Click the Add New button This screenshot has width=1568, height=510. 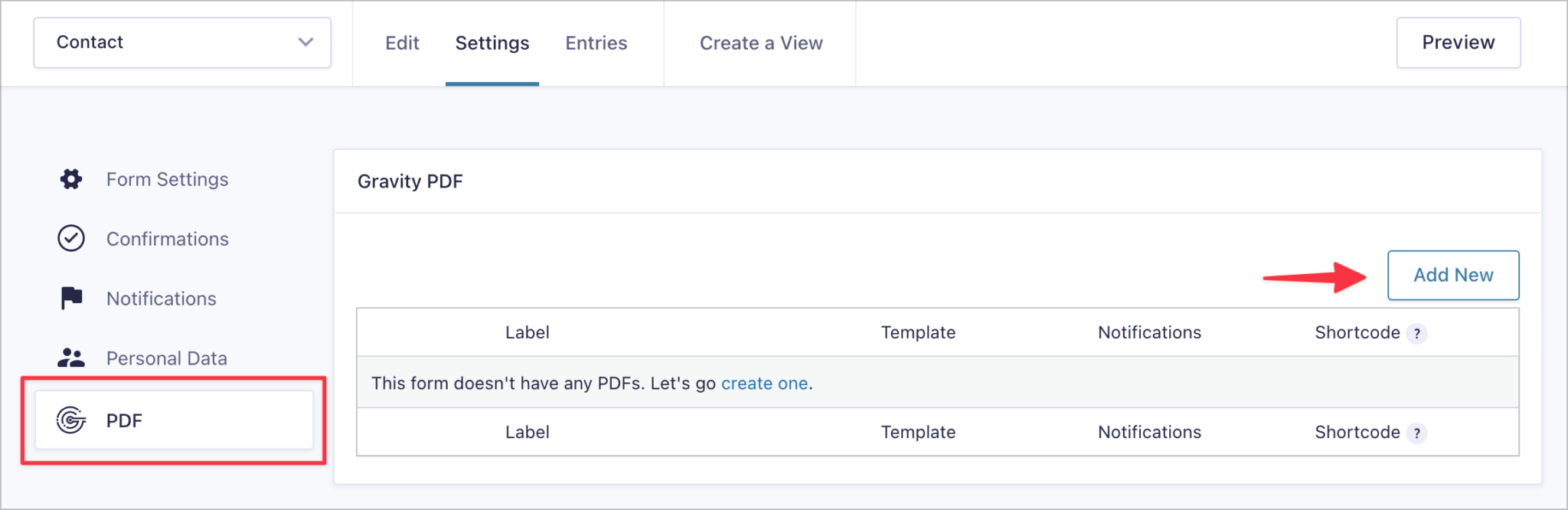click(1452, 275)
